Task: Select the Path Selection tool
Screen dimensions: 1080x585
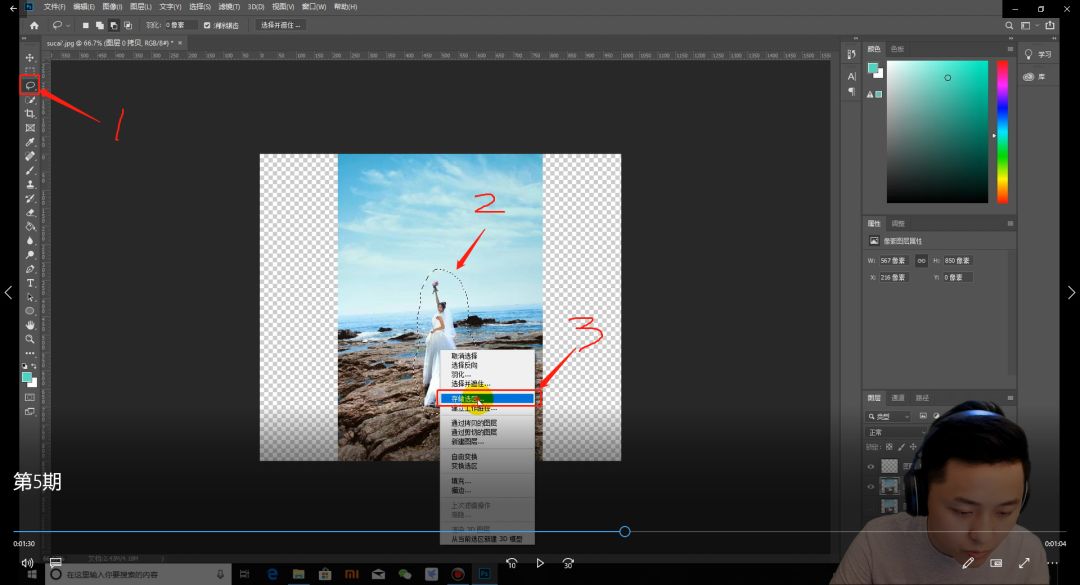Action: pyautogui.click(x=30, y=298)
